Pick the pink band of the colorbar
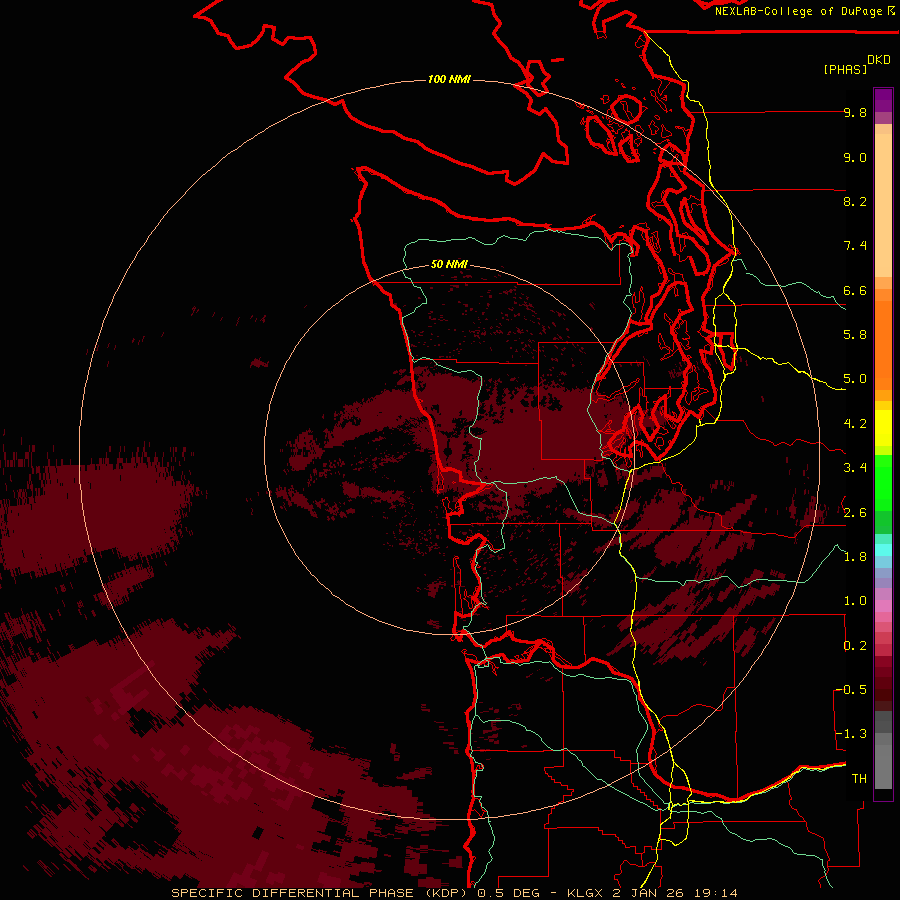The height and width of the screenshot is (900, 900). (x=883, y=606)
